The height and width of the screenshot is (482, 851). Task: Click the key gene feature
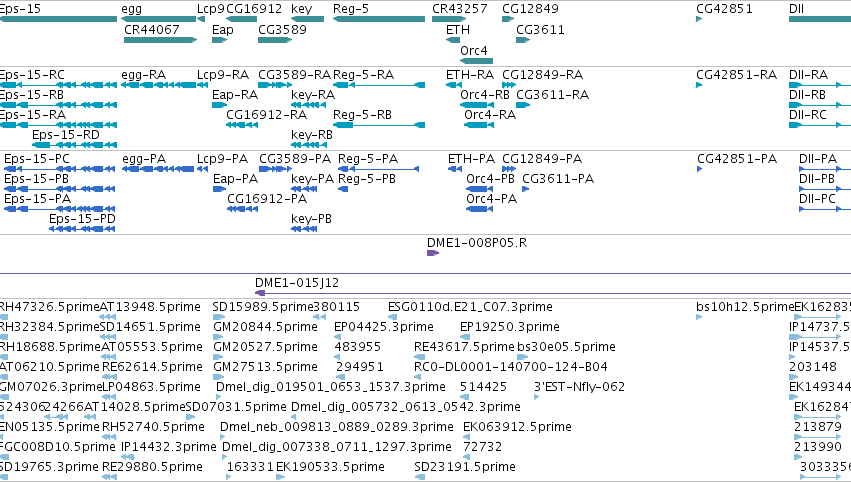pyautogui.click(x=307, y=19)
